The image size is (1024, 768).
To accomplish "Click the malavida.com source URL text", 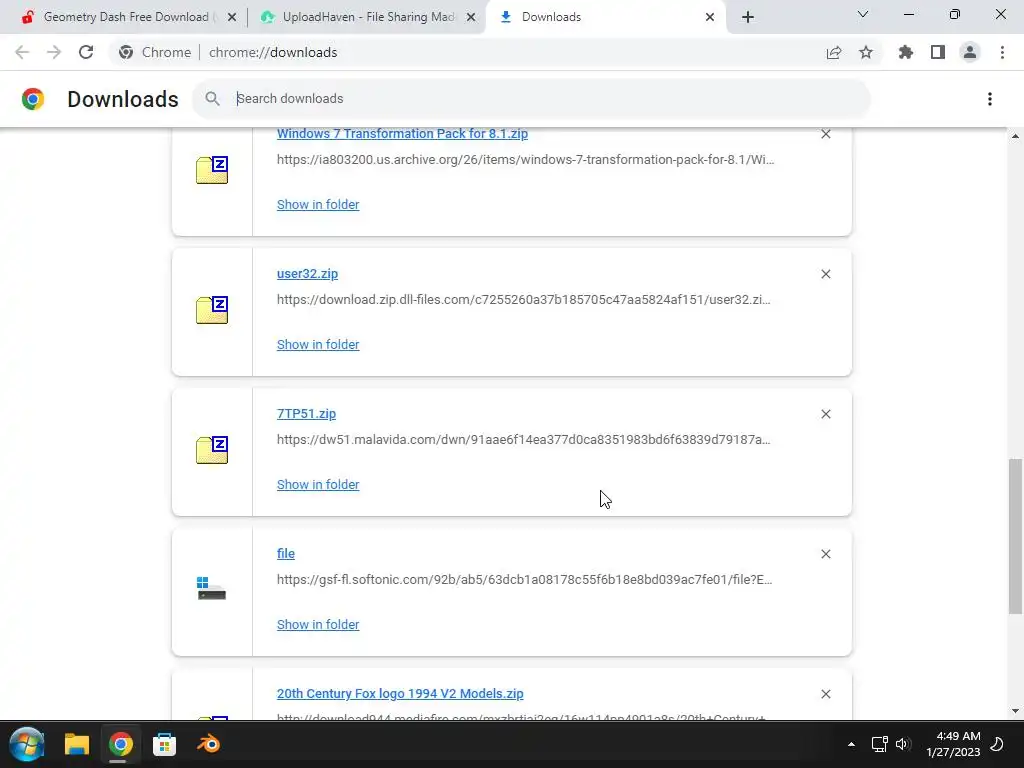I will 524,440.
